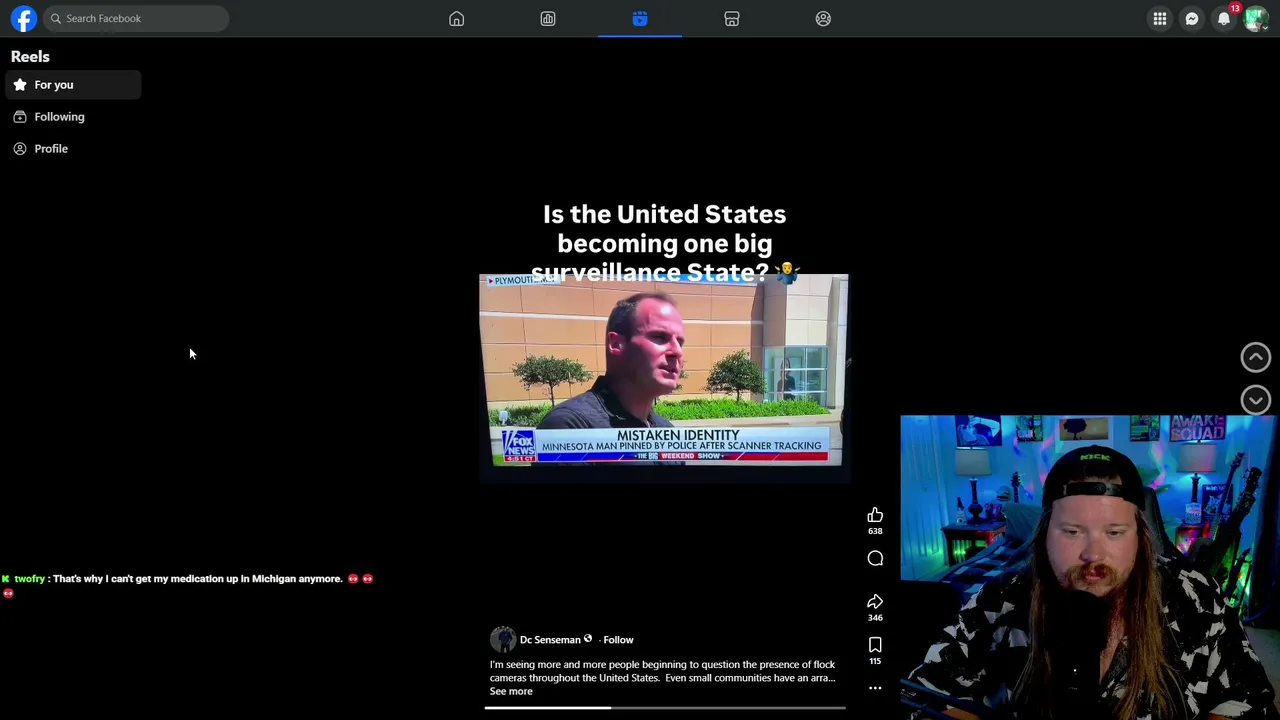Viewport: 1280px width, 720px height.
Task: Click the Profile sidebar icon
Action: 20,149
